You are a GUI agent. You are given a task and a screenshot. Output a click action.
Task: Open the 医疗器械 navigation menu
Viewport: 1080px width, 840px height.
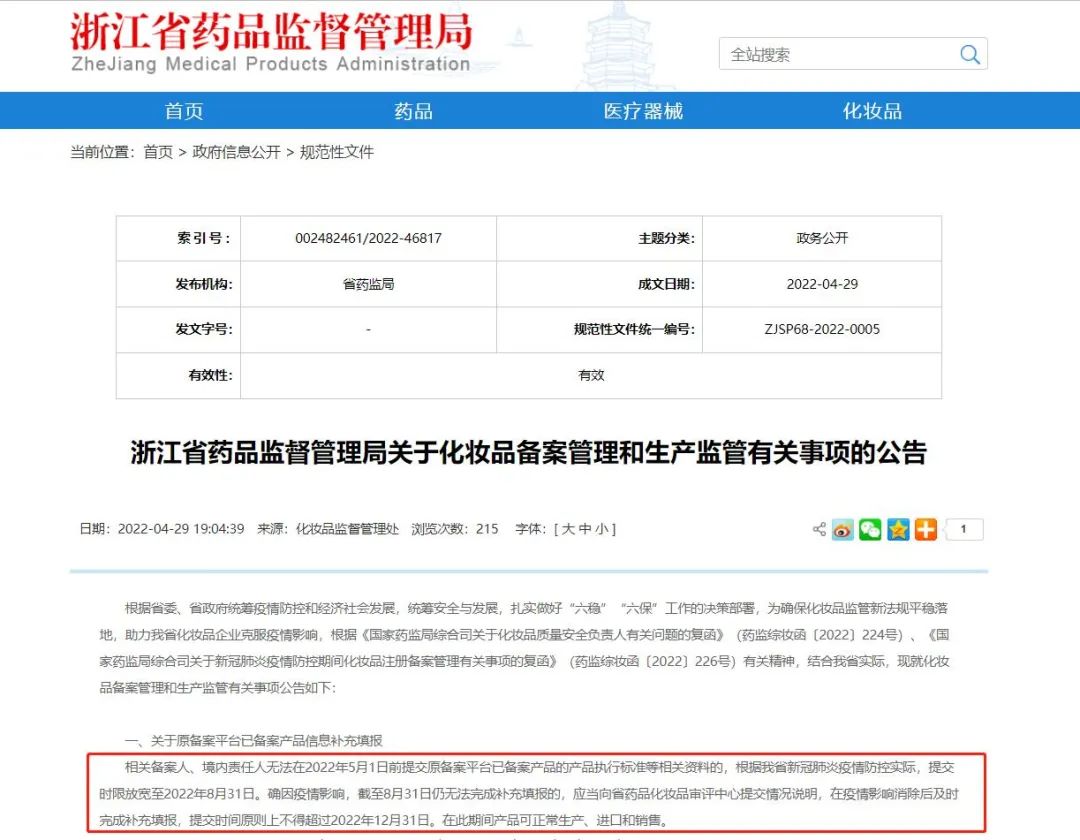643,111
